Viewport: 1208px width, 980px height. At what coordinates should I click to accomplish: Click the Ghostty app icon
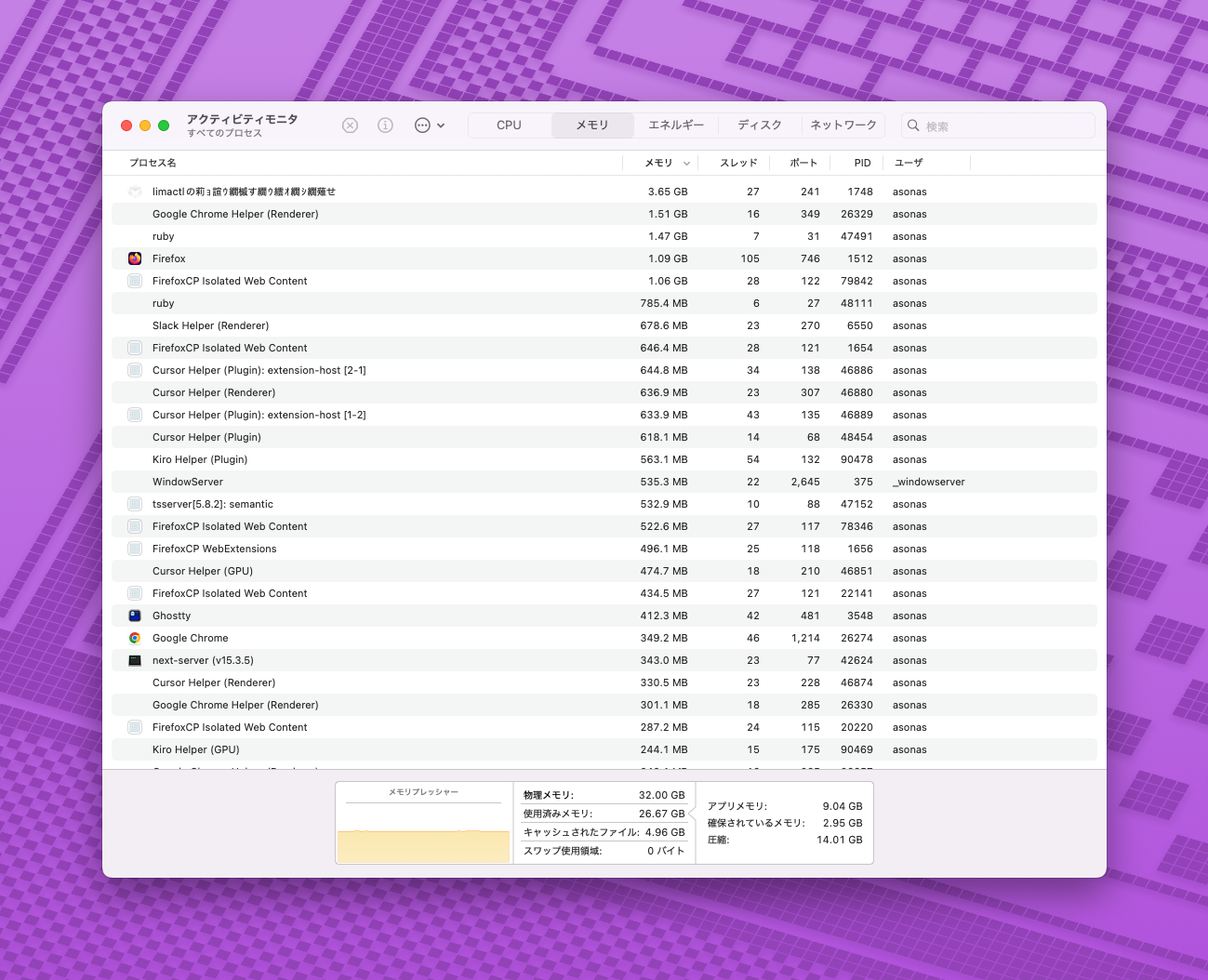[135, 616]
